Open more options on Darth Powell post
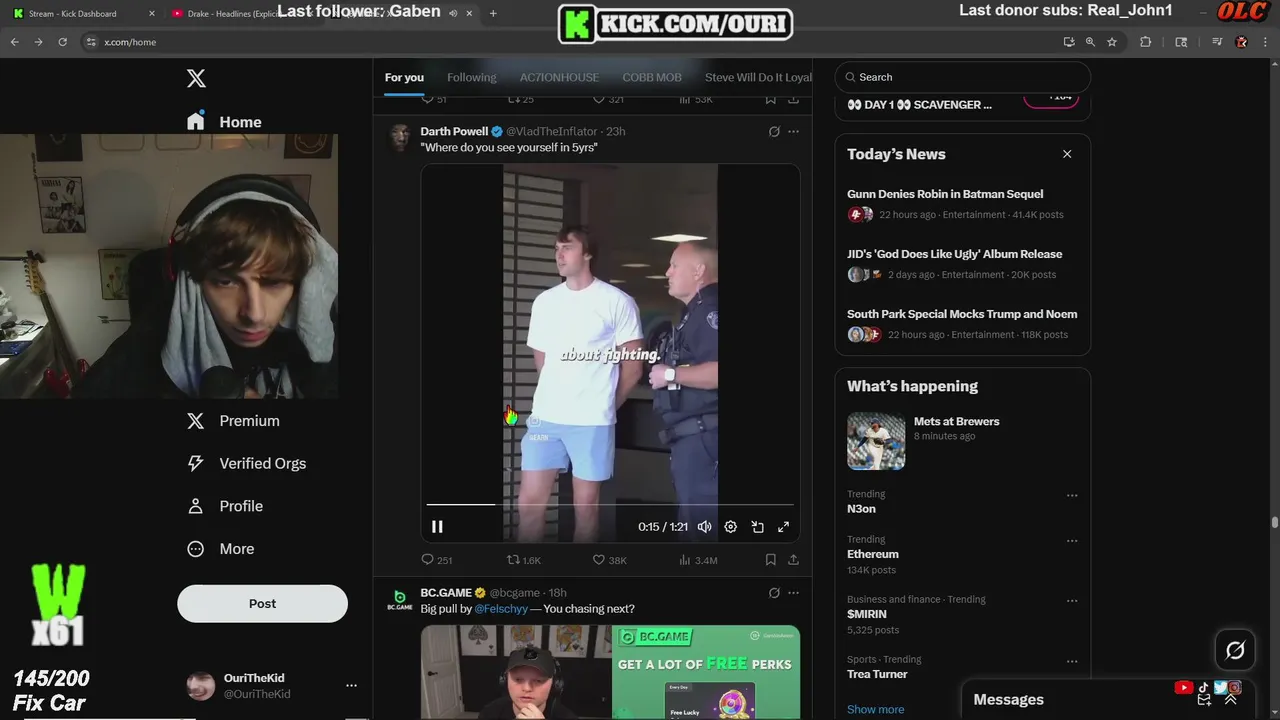This screenshot has width=1280, height=720. pyautogui.click(x=793, y=131)
